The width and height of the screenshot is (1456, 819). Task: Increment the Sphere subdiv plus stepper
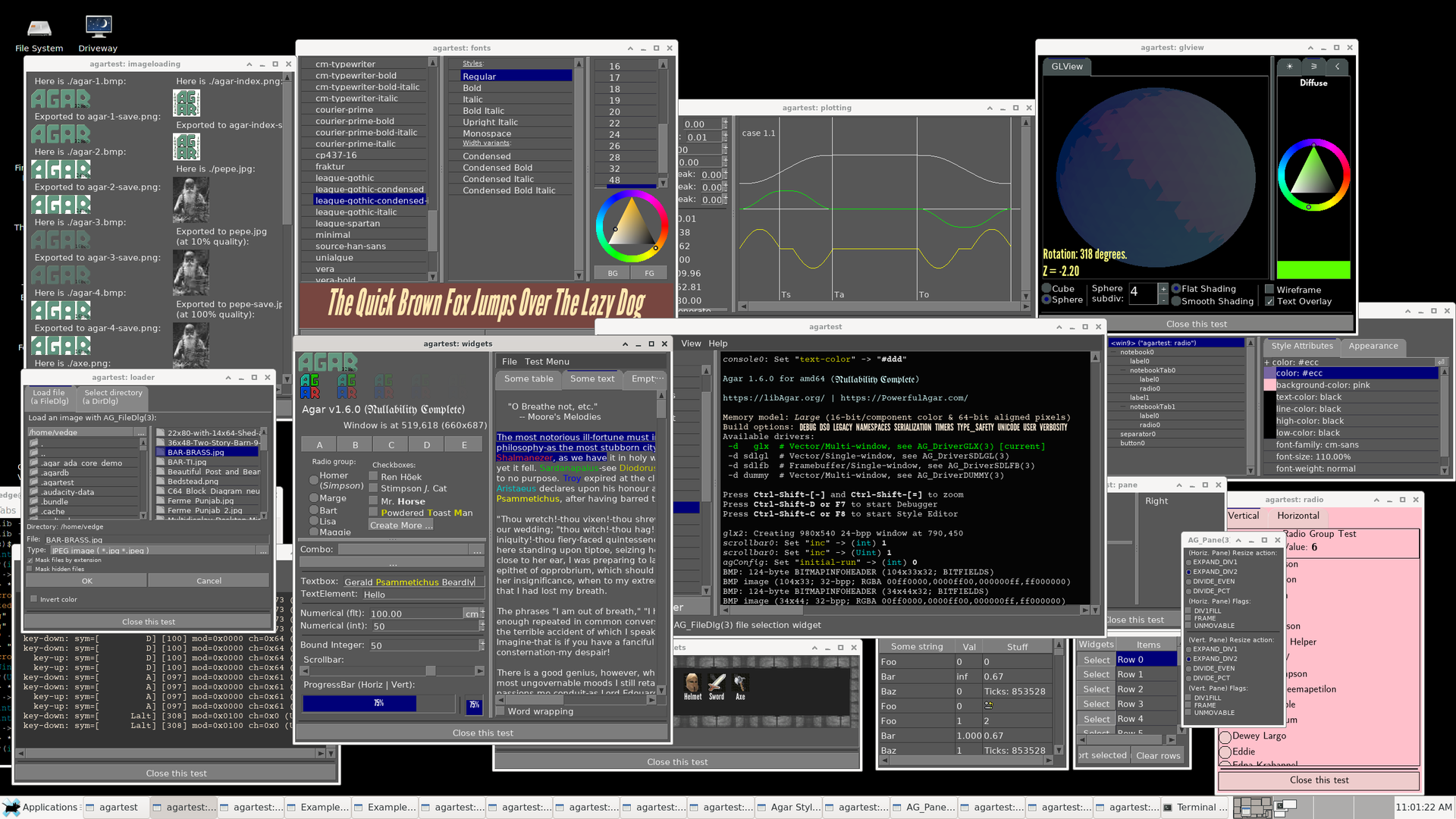coord(1163,288)
